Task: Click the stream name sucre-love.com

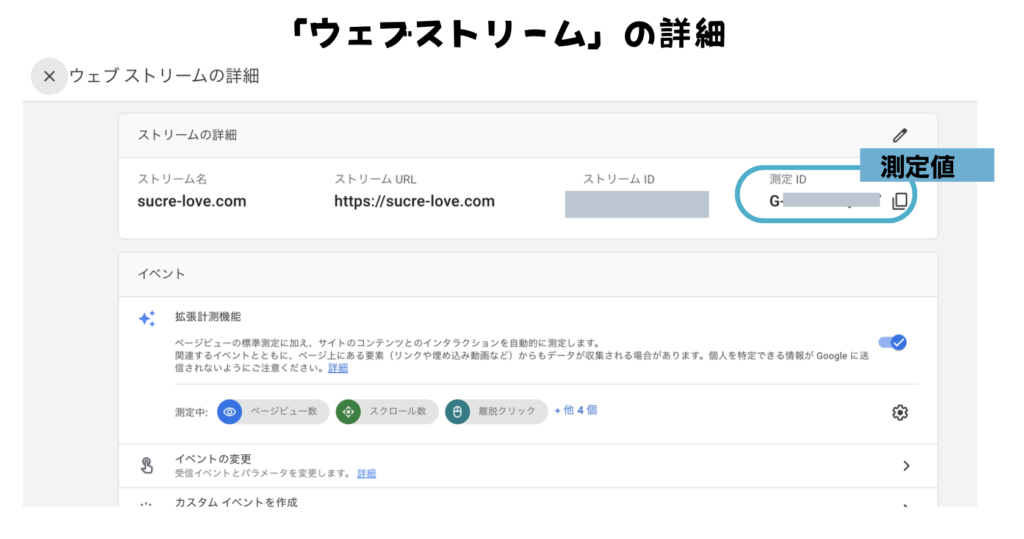Action: click(191, 201)
